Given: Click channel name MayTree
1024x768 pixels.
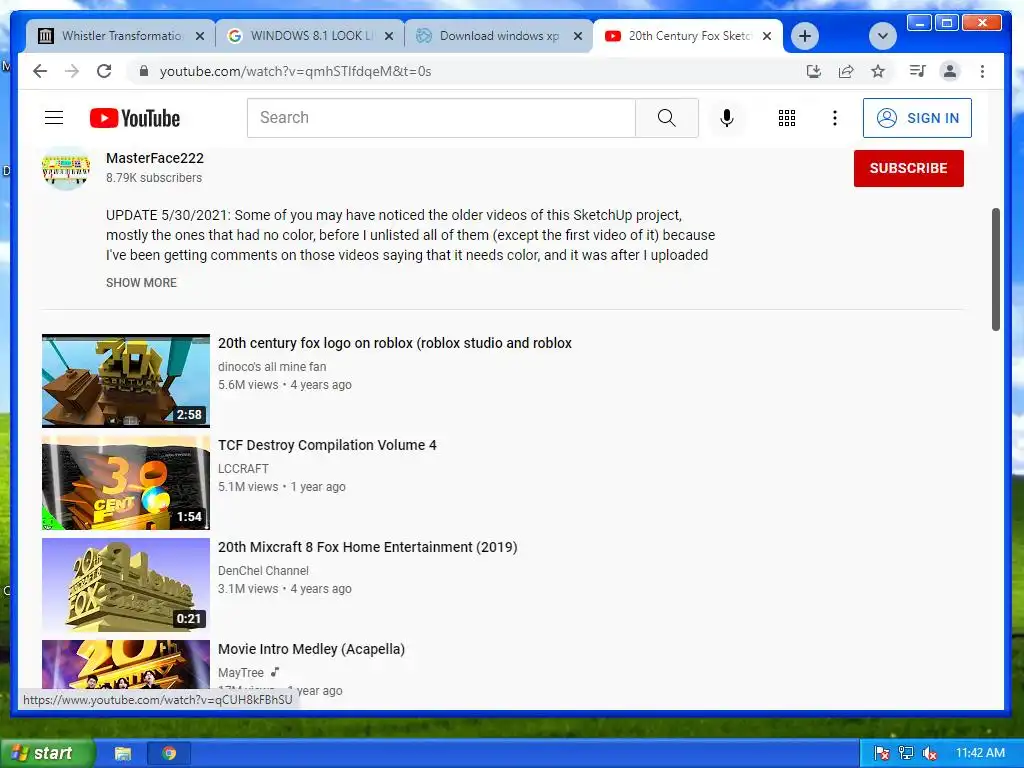Looking at the screenshot, I should [241, 672].
